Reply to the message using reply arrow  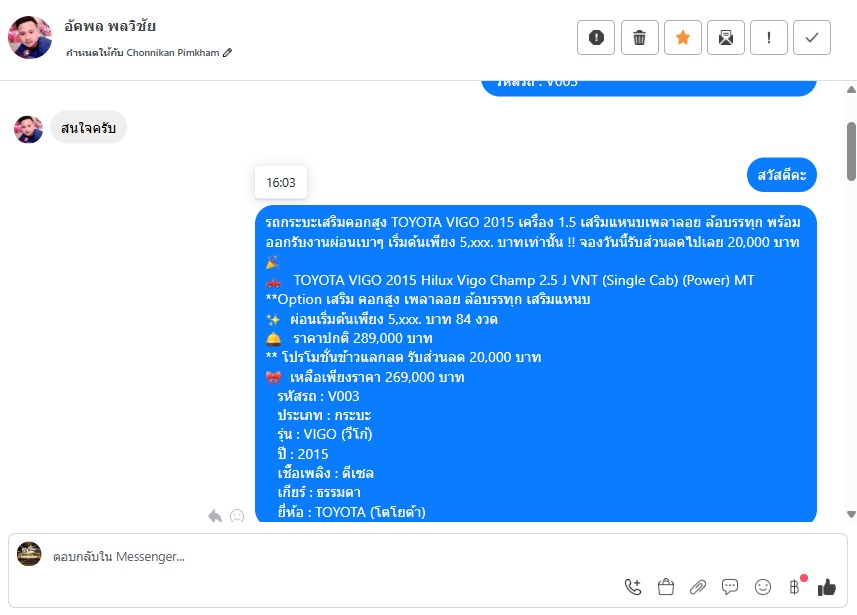point(215,516)
